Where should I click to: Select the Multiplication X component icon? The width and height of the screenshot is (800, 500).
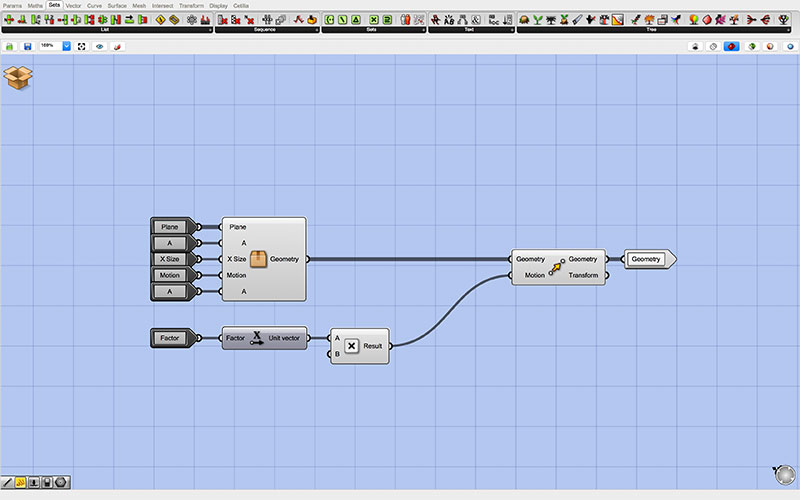click(x=352, y=346)
